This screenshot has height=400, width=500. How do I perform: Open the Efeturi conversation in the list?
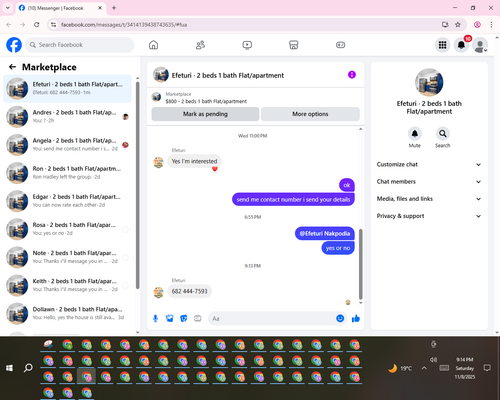(x=67, y=89)
